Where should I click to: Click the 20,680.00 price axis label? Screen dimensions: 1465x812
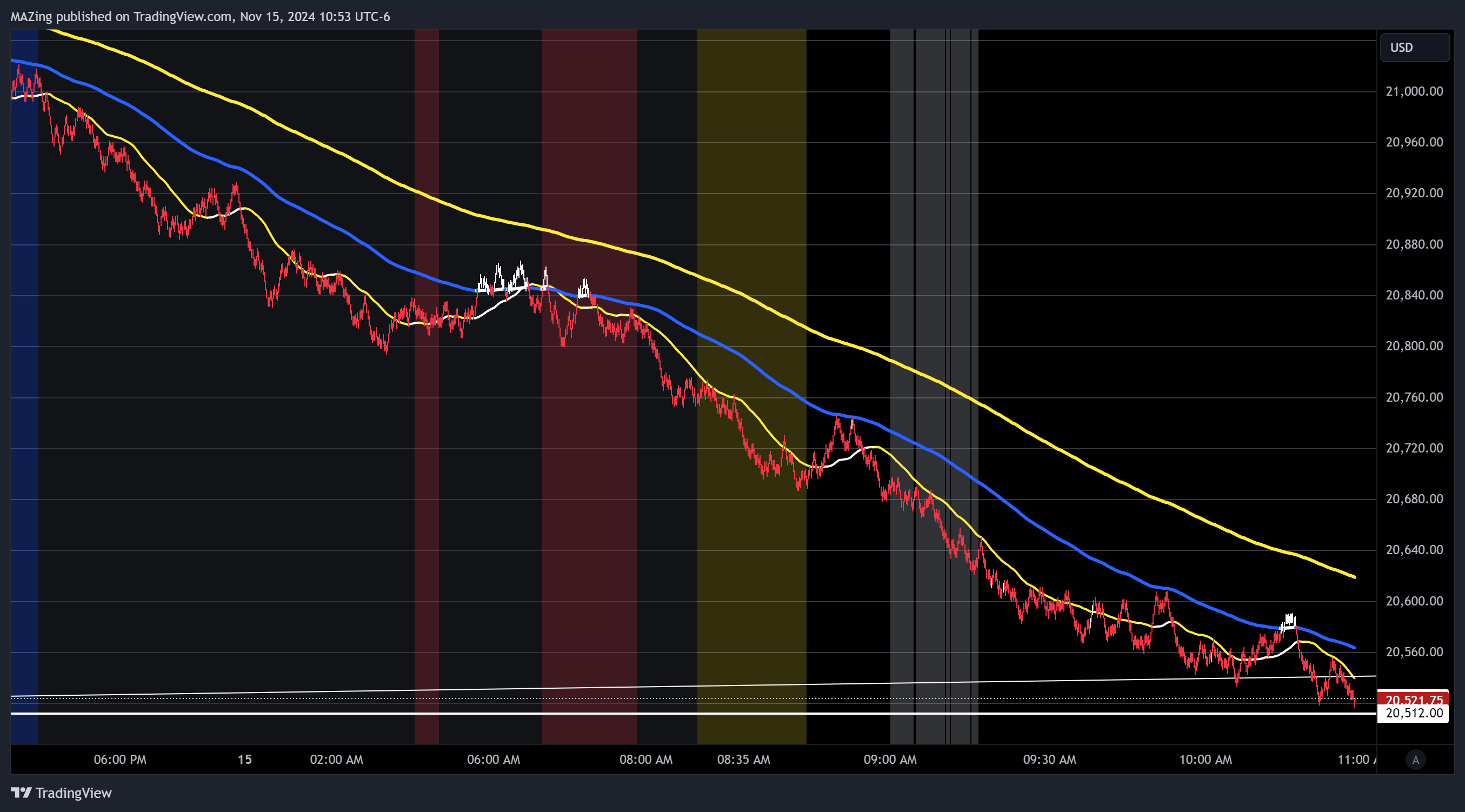pyautogui.click(x=1414, y=498)
